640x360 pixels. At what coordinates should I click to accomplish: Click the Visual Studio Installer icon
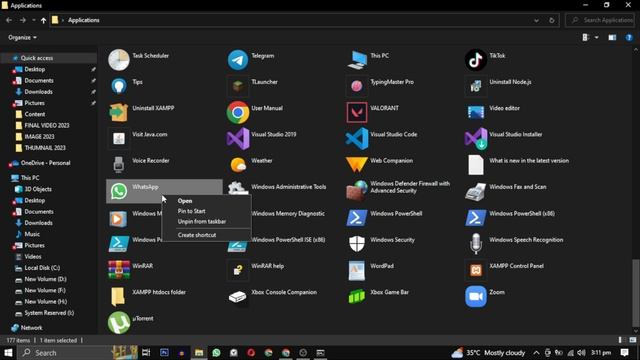pos(476,138)
